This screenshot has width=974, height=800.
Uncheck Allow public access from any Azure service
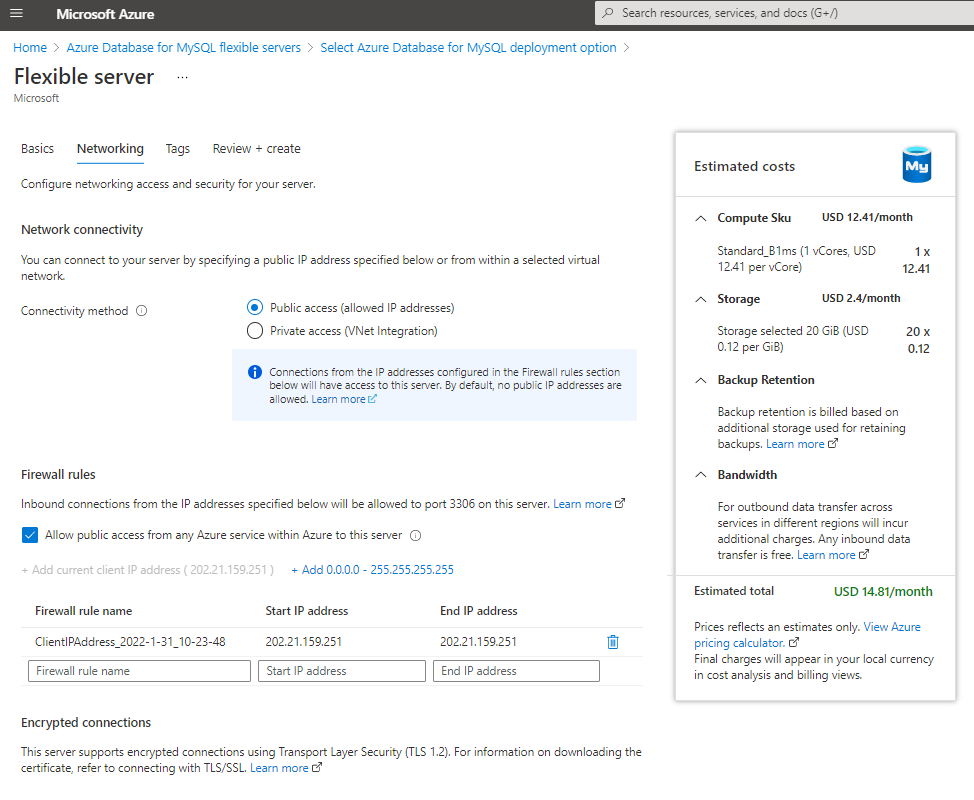pyautogui.click(x=29, y=535)
